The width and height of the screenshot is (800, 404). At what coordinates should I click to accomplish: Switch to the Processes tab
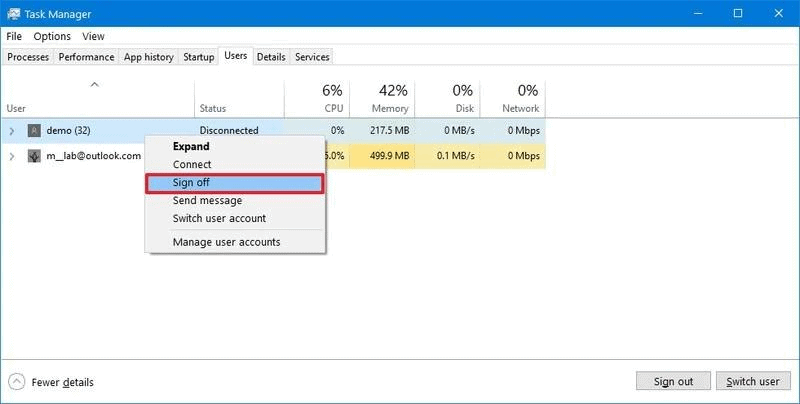click(28, 57)
